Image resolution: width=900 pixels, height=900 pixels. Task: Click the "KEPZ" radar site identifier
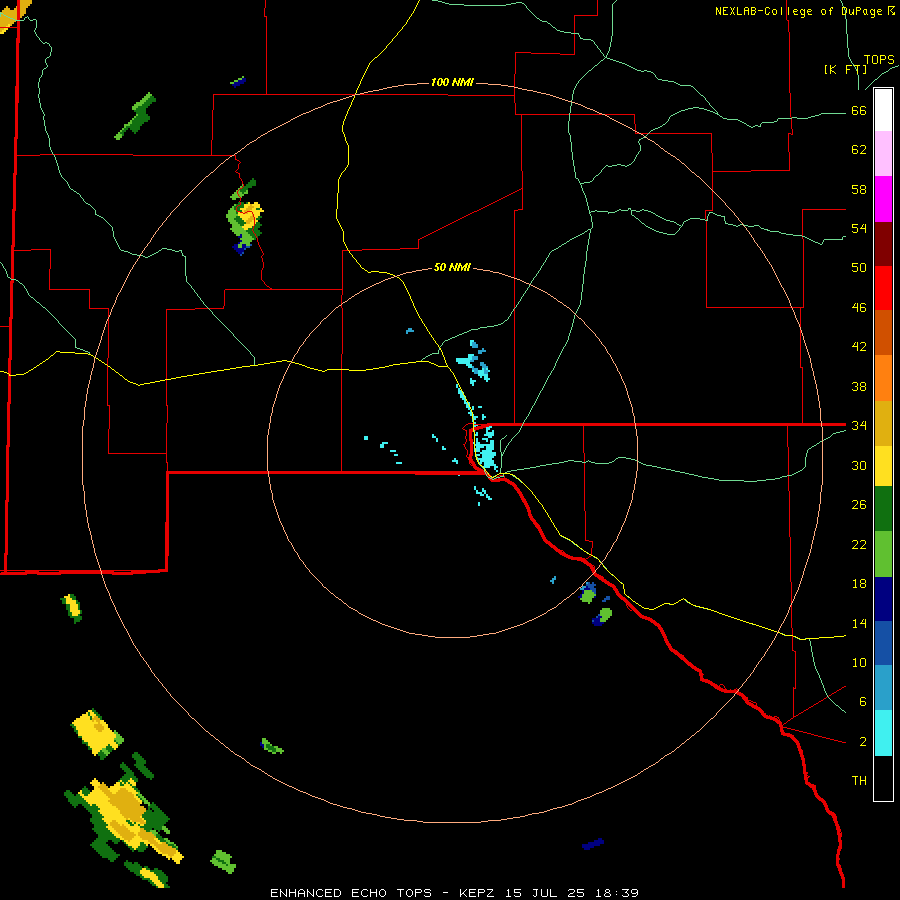[x=476, y=893]
